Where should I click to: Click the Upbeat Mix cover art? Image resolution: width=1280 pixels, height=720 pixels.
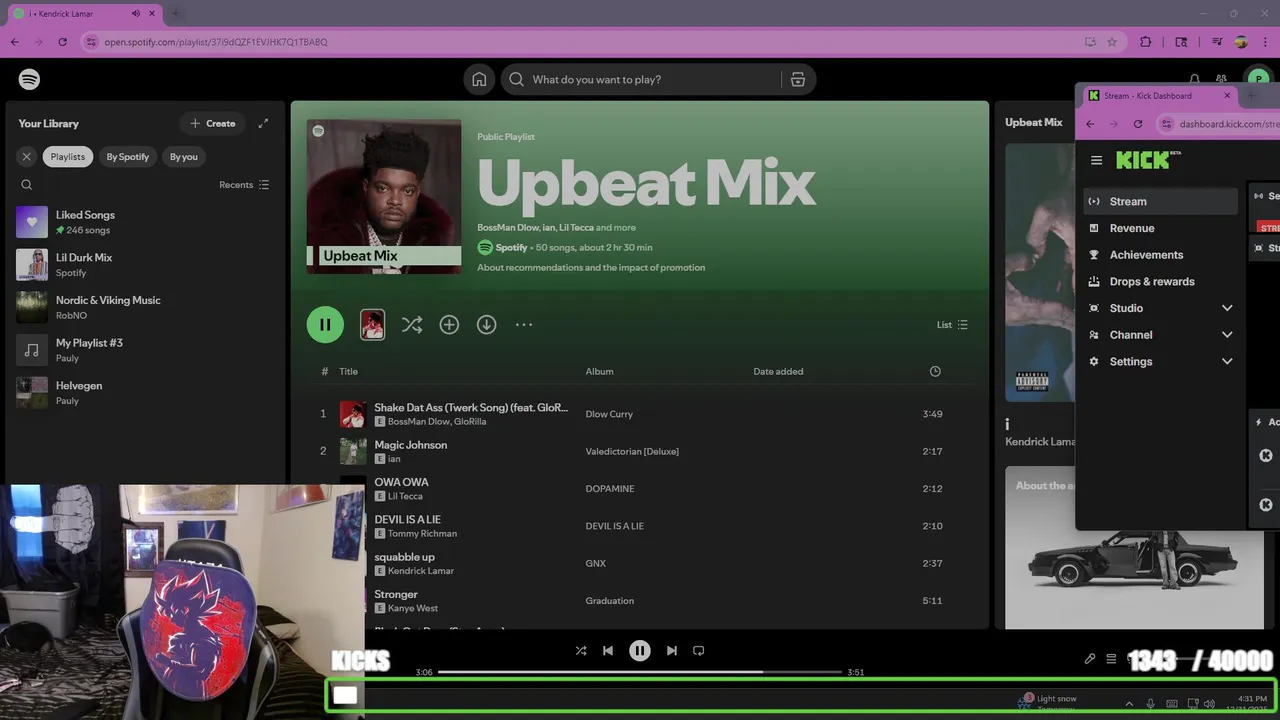384,197
